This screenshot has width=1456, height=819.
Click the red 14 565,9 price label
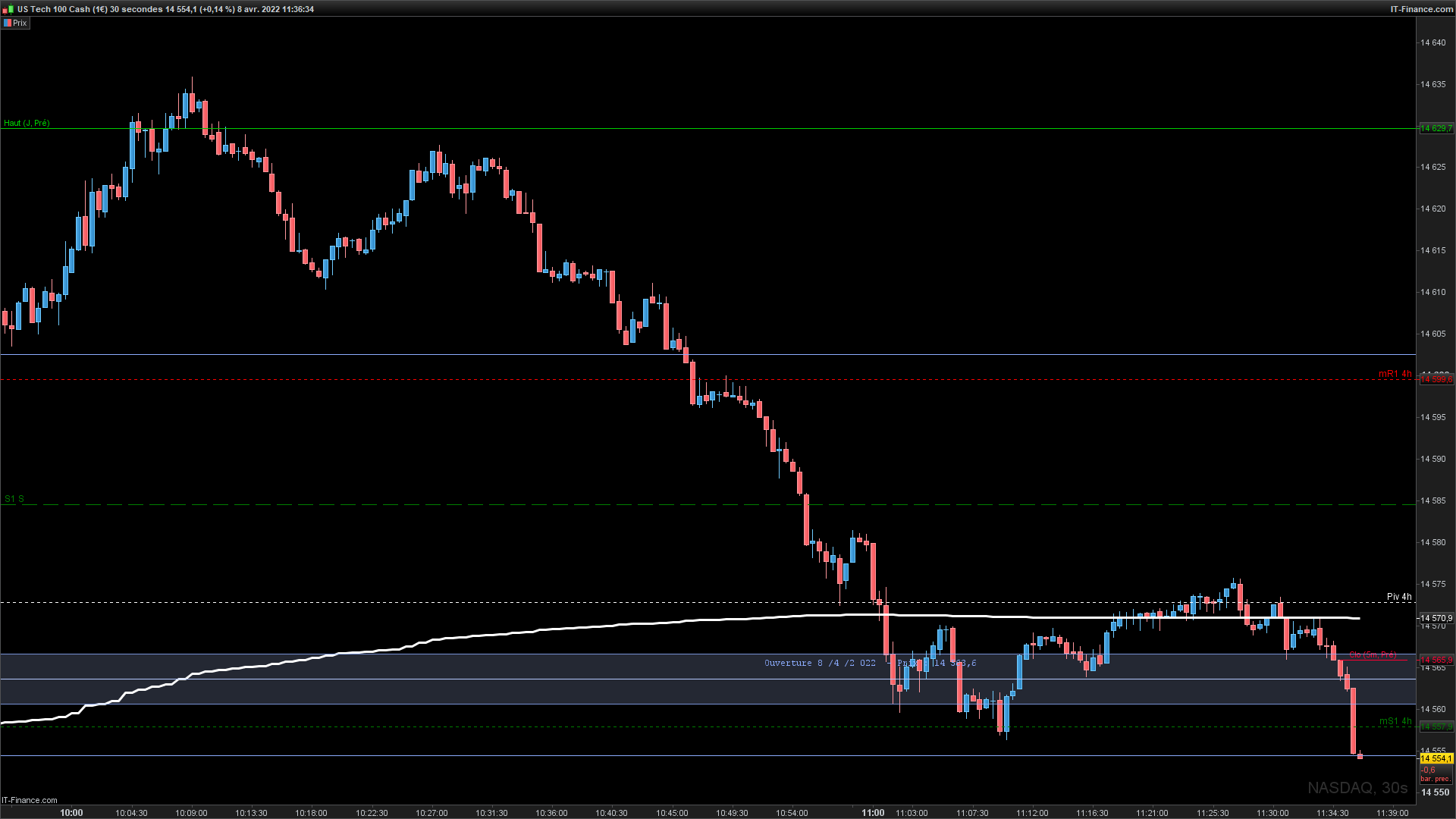tap(1436, 660)
